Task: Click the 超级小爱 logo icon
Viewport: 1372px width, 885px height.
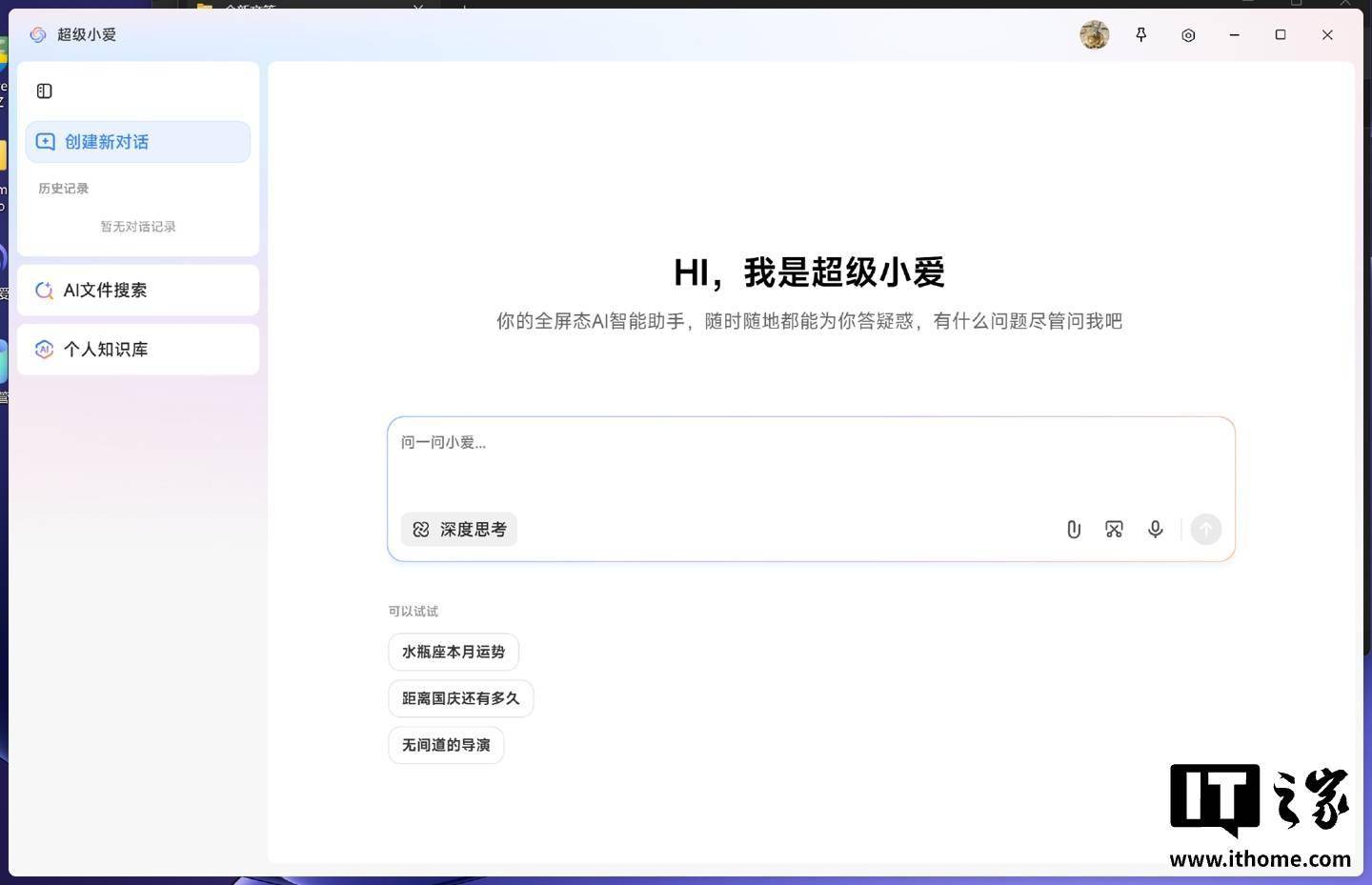Action: [38, 35]
